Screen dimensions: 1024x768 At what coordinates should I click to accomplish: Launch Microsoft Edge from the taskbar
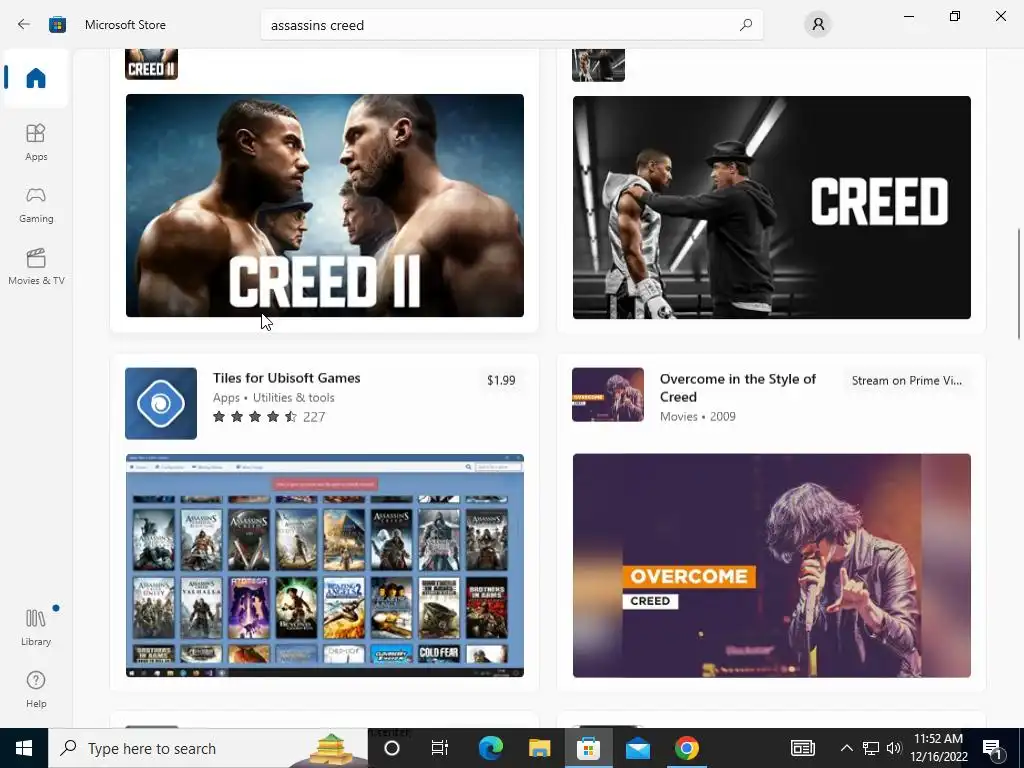click(x=490, y=748)
